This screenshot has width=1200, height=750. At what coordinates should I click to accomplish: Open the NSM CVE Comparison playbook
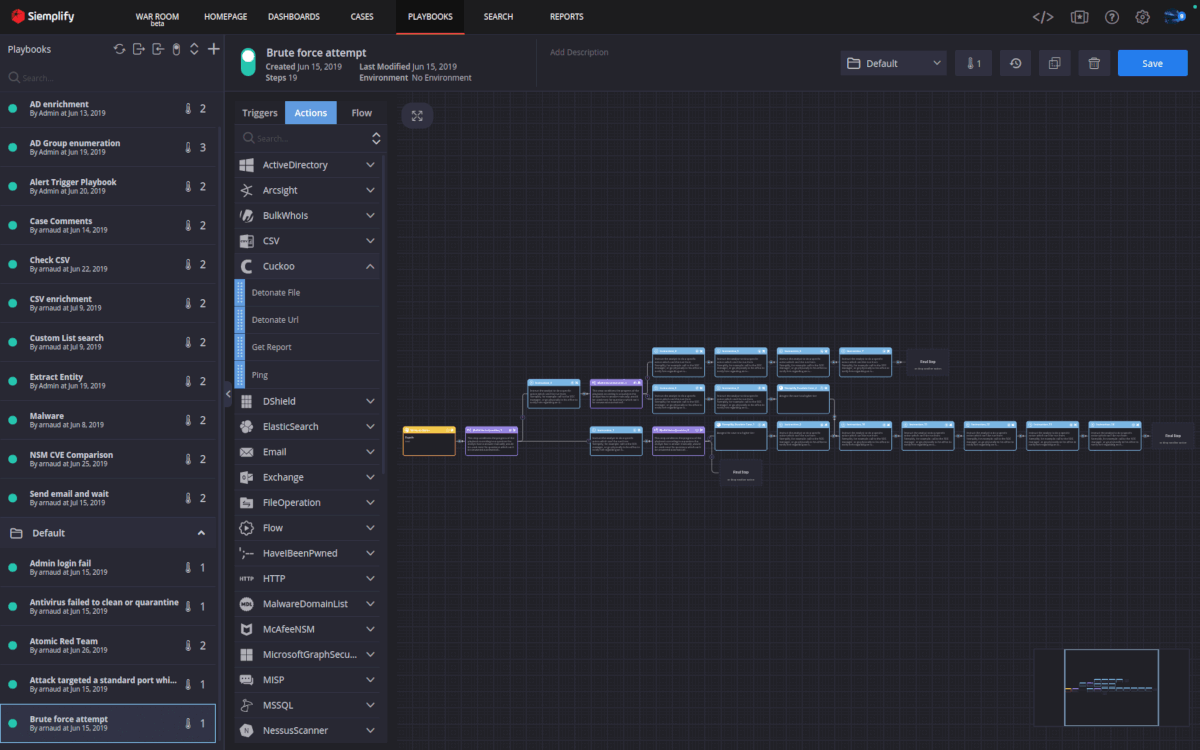[x=109, y=459]
